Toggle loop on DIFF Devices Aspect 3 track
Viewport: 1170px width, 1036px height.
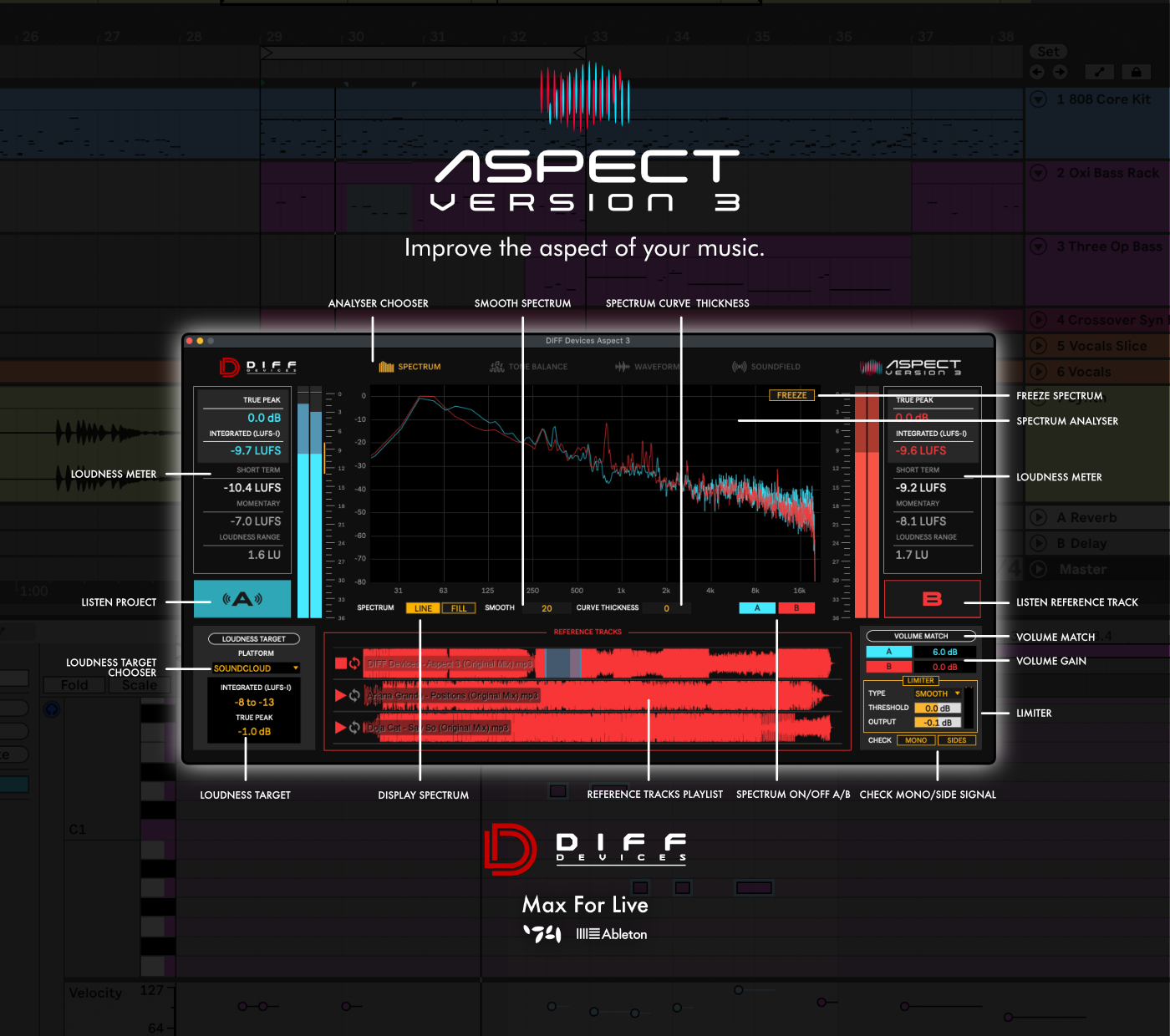[x=355, y=663]
